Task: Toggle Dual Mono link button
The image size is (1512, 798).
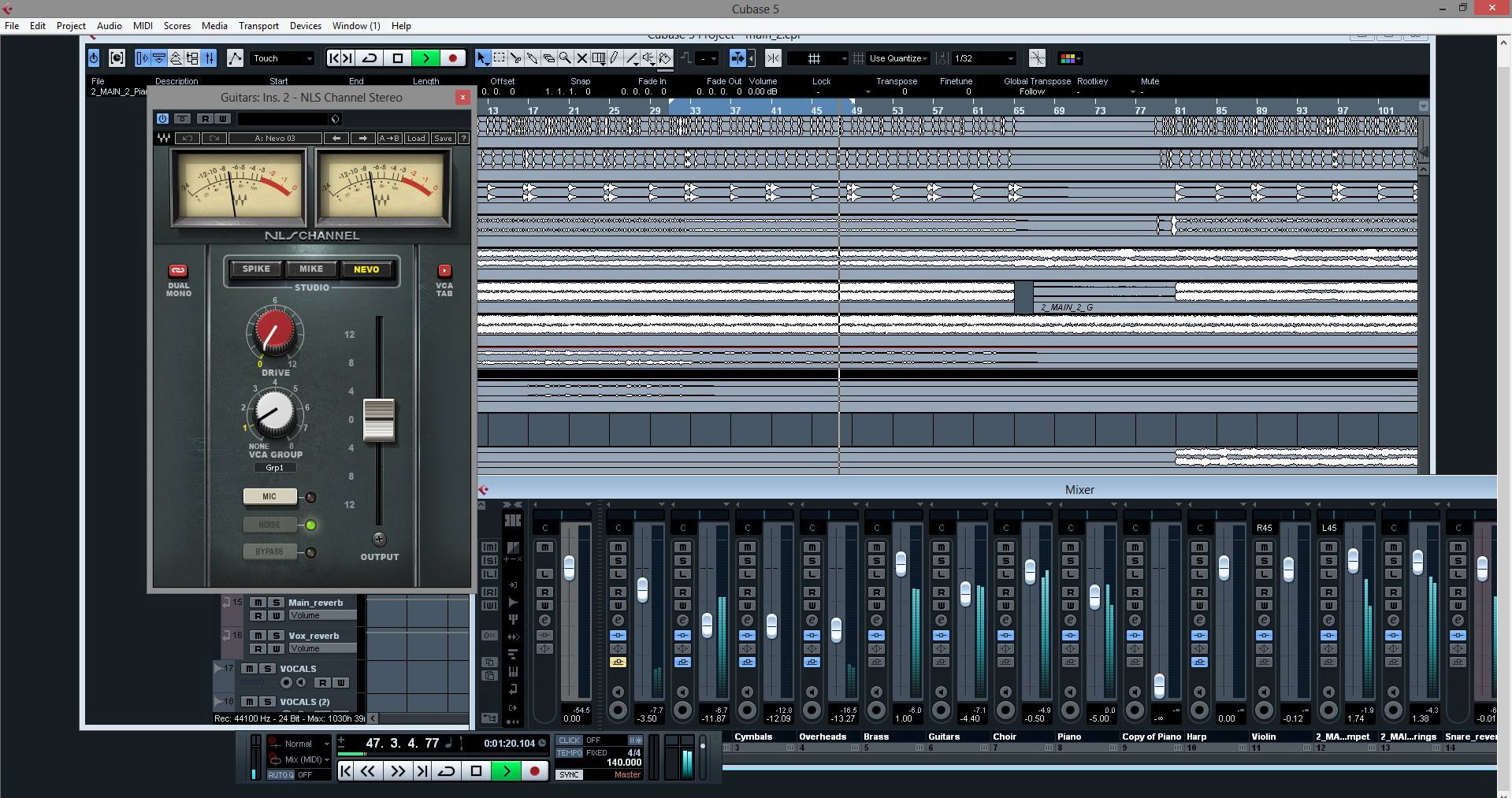Action: 178,271
